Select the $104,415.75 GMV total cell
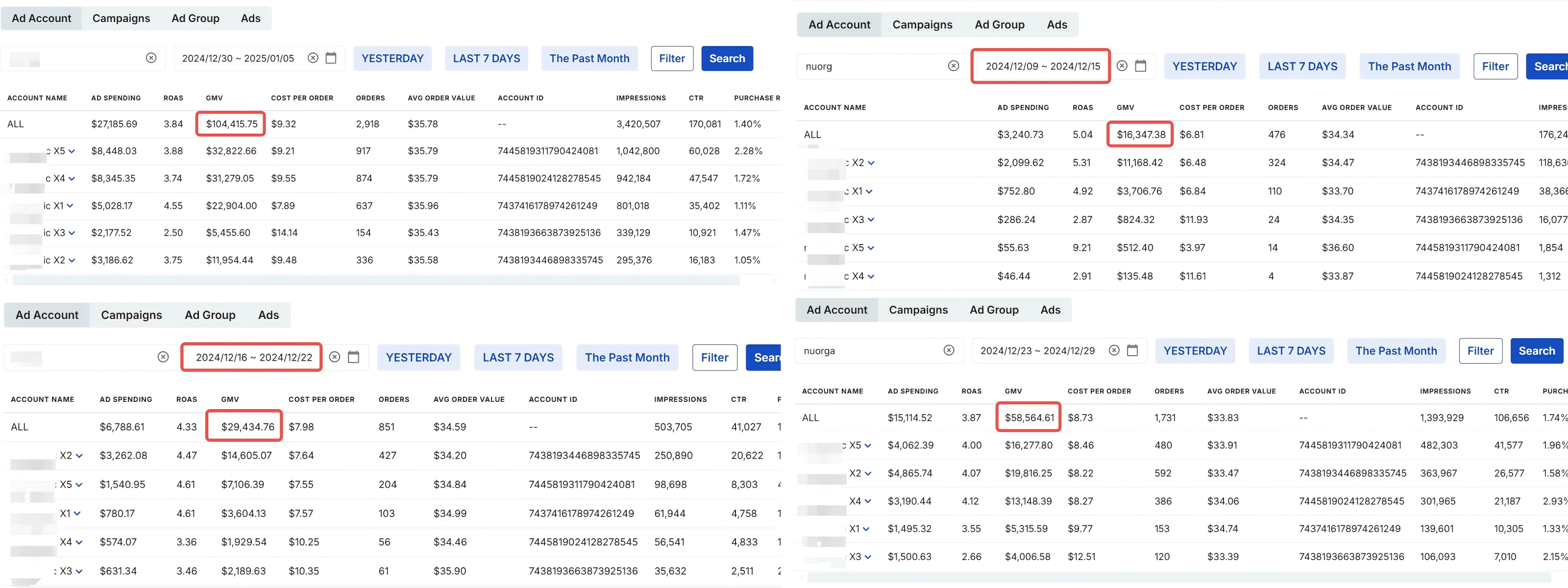1568x588 pixels. [231, 124]
